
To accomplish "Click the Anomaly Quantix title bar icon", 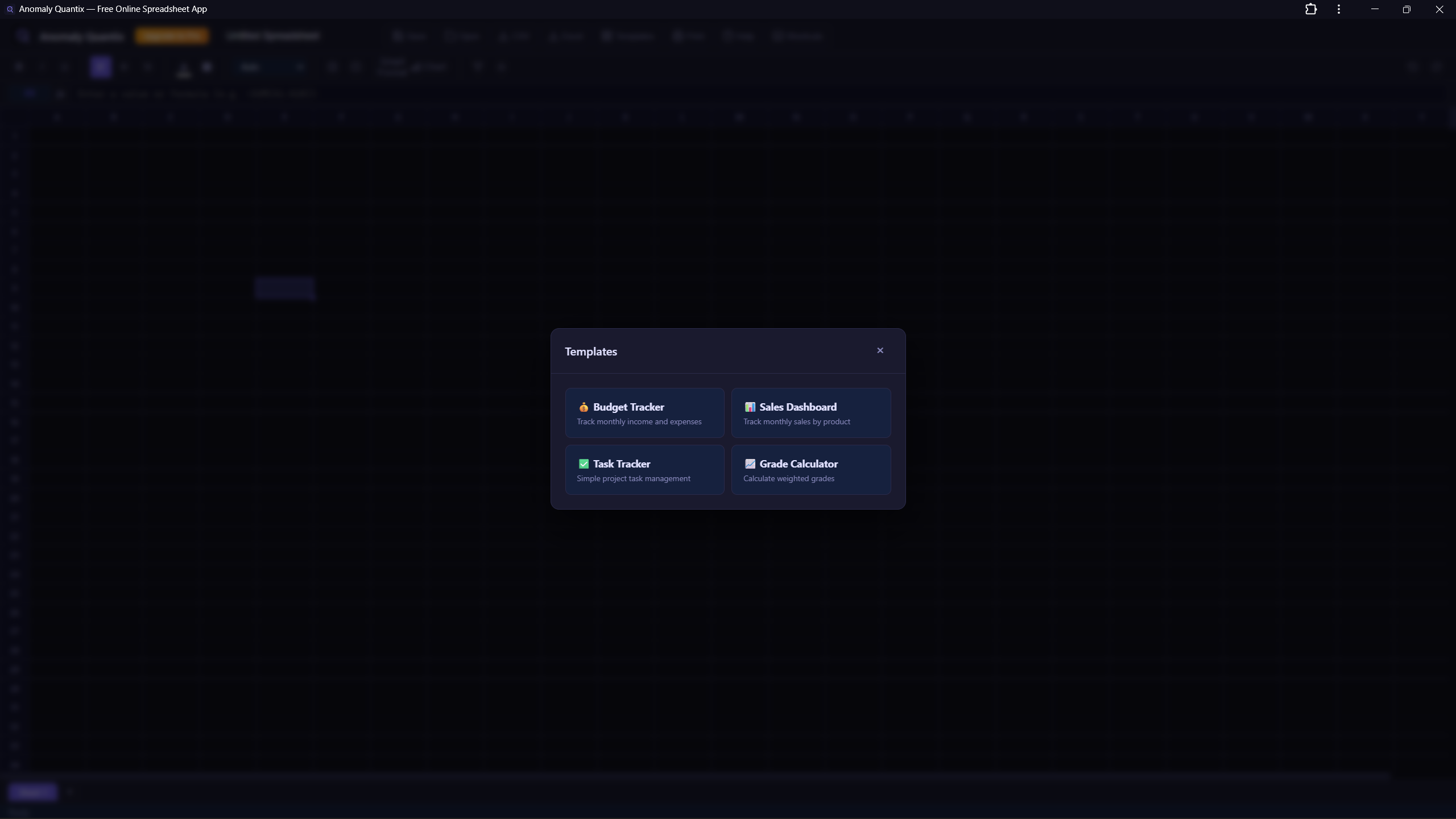I will pos(10,9).
